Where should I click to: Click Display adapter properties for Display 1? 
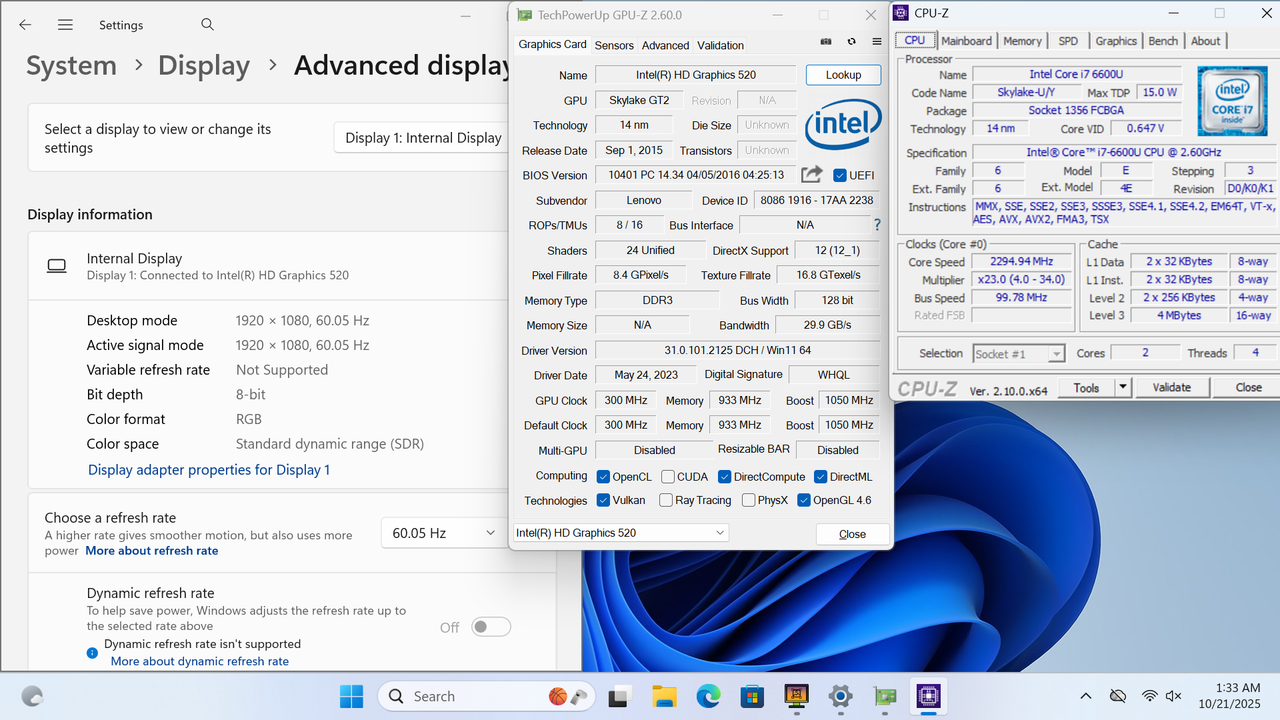pos(209,470)
